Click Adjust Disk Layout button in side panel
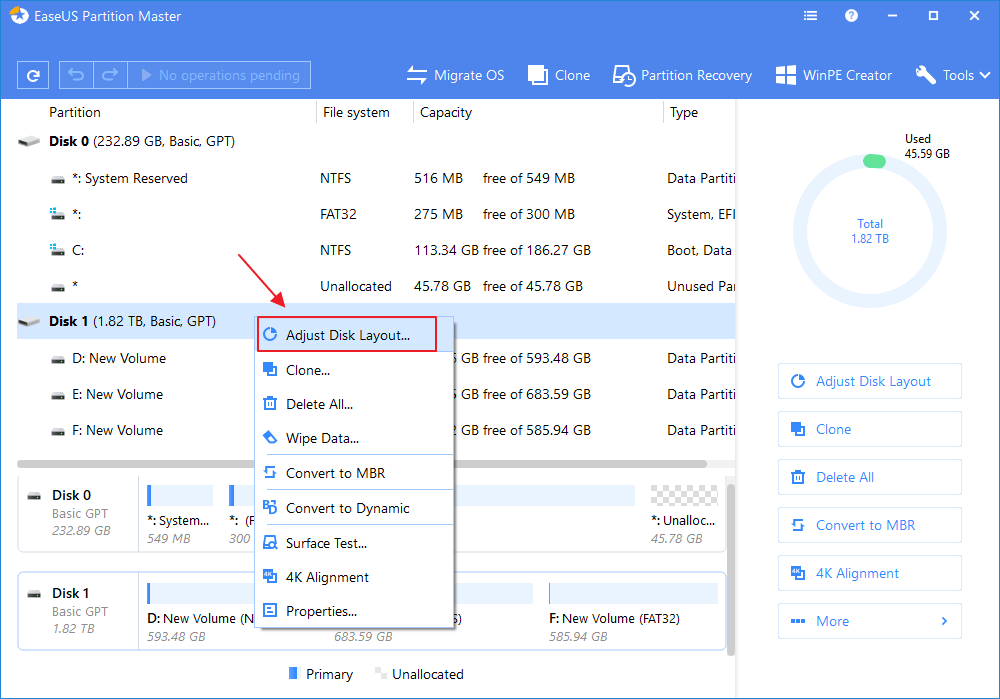1000x699 pixels. (869, 381)
